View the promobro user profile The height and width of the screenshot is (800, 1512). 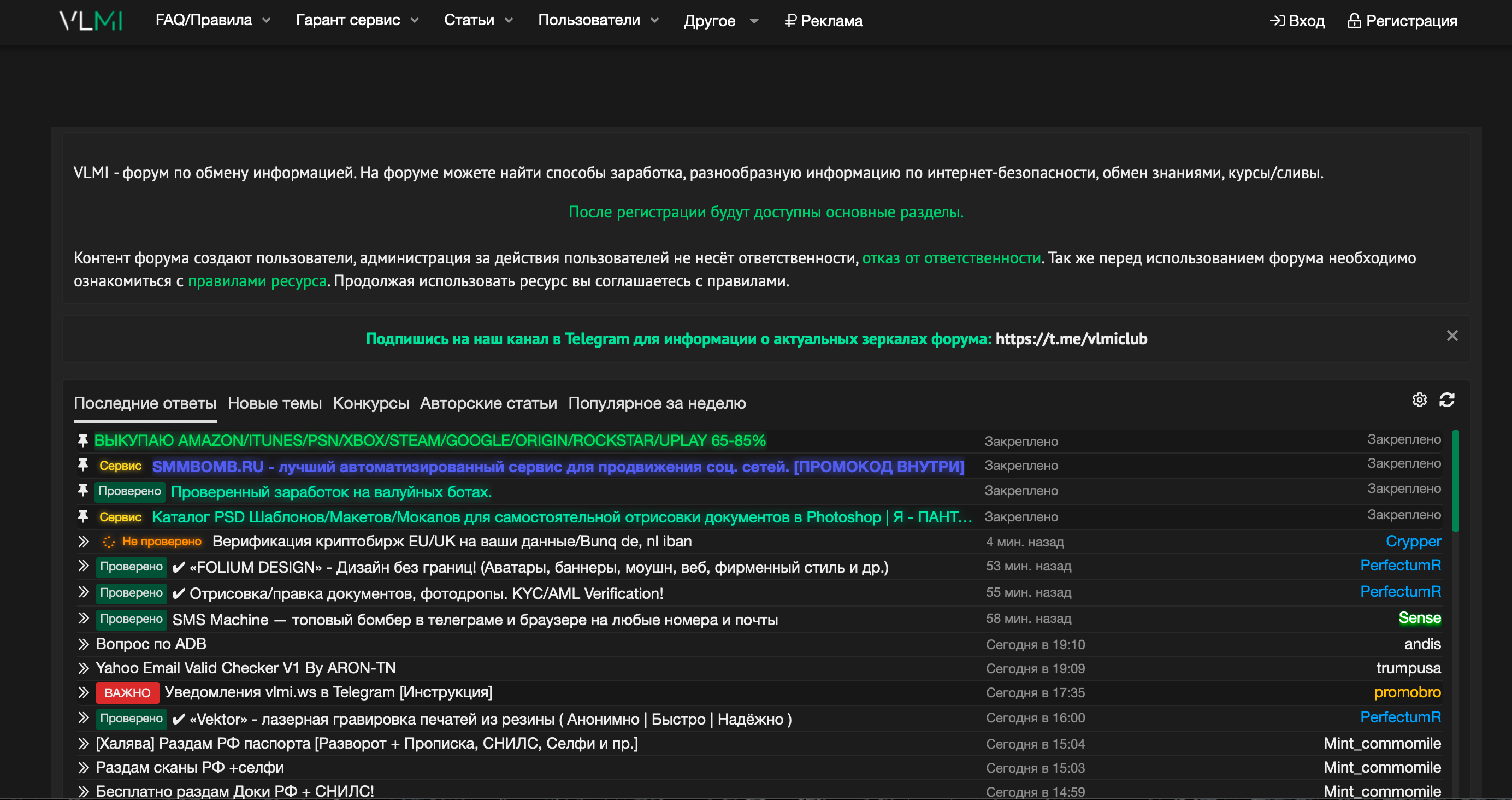pyautogui.click(x=1407, y=692)
